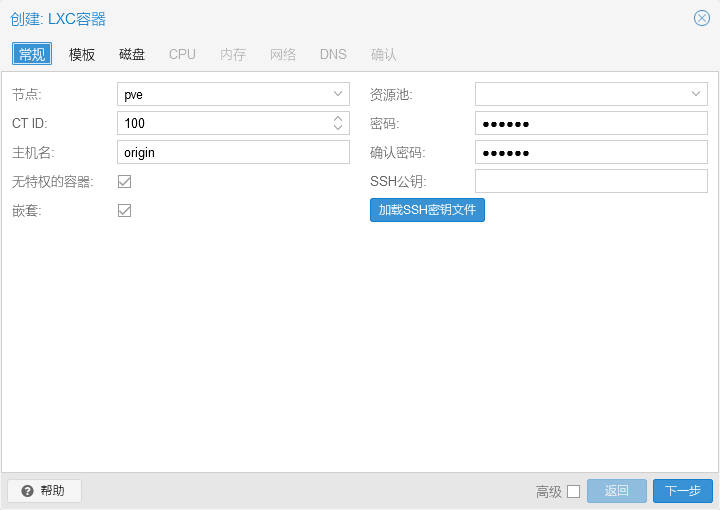
Task: Decrease the CT ID spinner value
Action: 338,128
